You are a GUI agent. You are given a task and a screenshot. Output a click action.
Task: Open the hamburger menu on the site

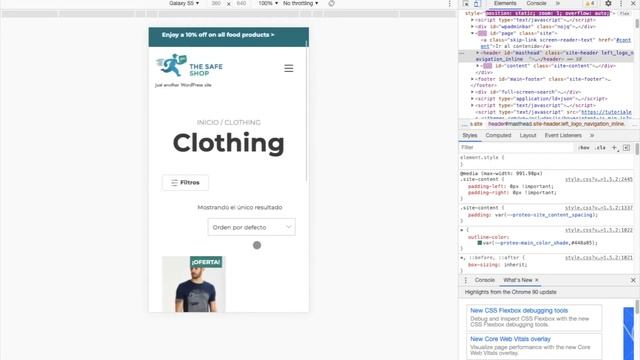tap(289, 68)
